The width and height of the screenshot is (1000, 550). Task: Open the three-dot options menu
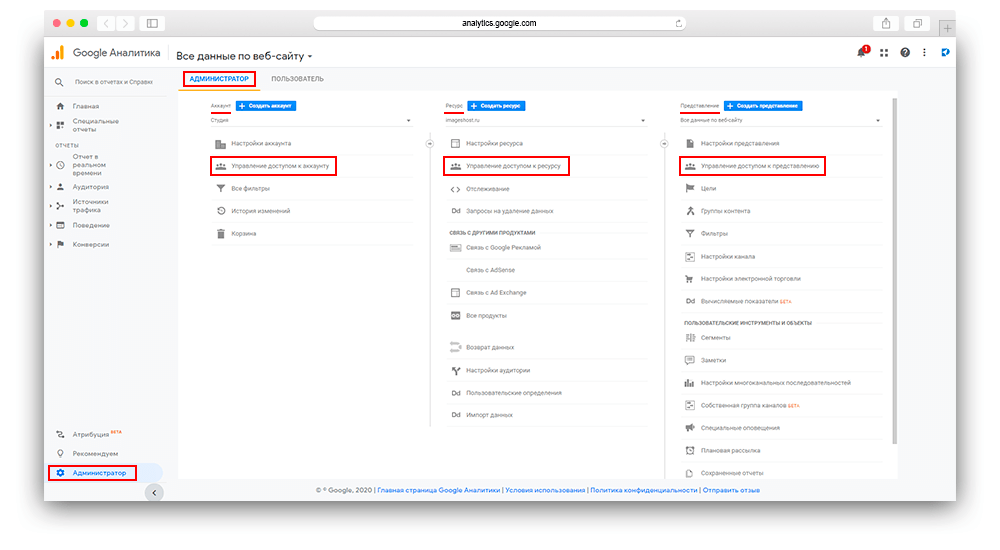click(x=924, y=52)
